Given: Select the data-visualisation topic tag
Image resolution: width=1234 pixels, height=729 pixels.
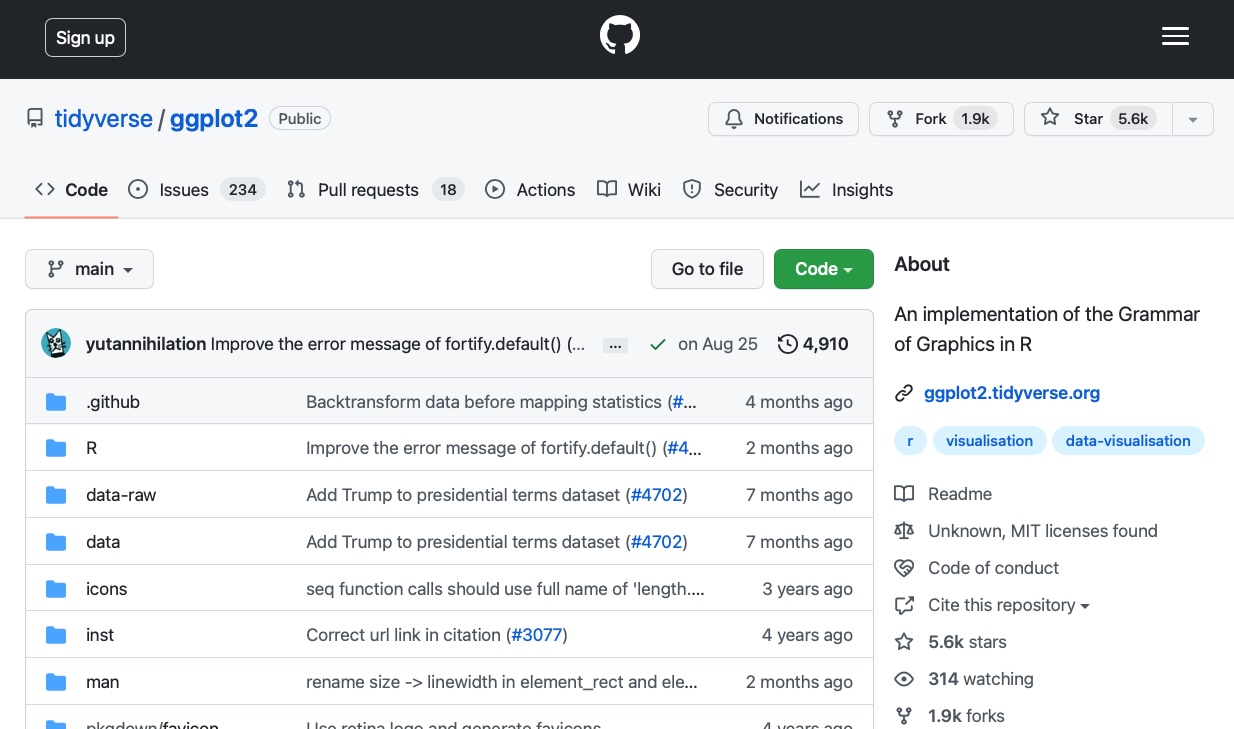Looking at the screenshot, I should tap(1127, 441).
